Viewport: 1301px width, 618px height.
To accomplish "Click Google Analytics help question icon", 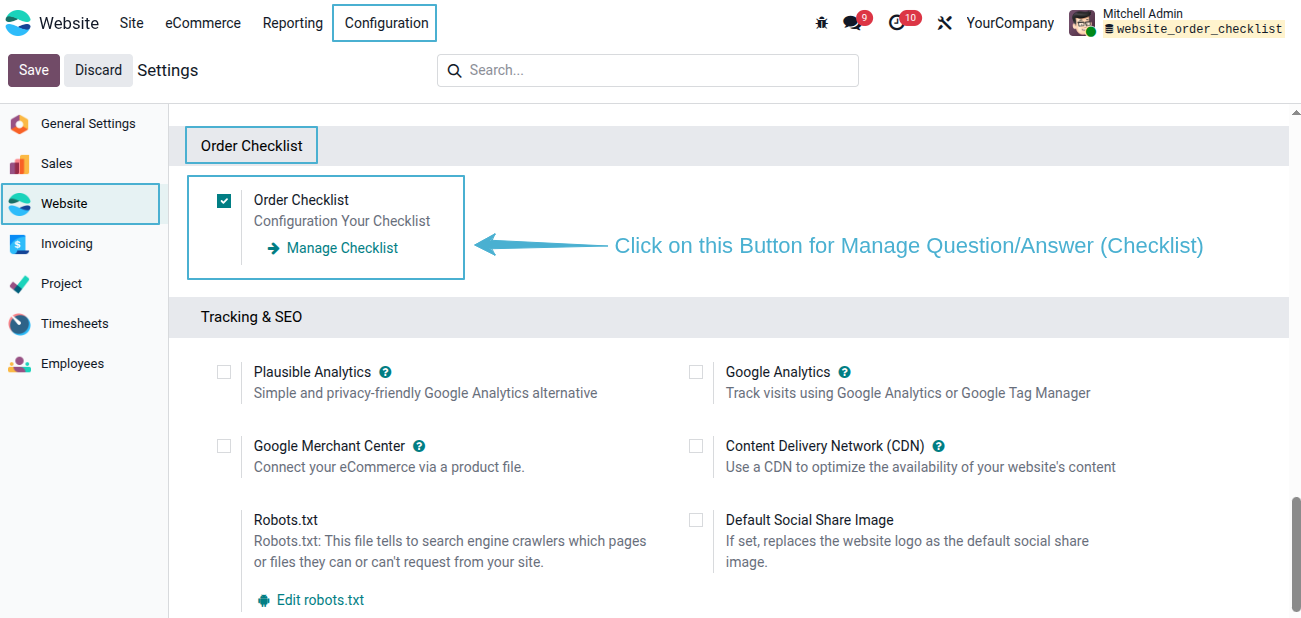I will click(844, 372).
